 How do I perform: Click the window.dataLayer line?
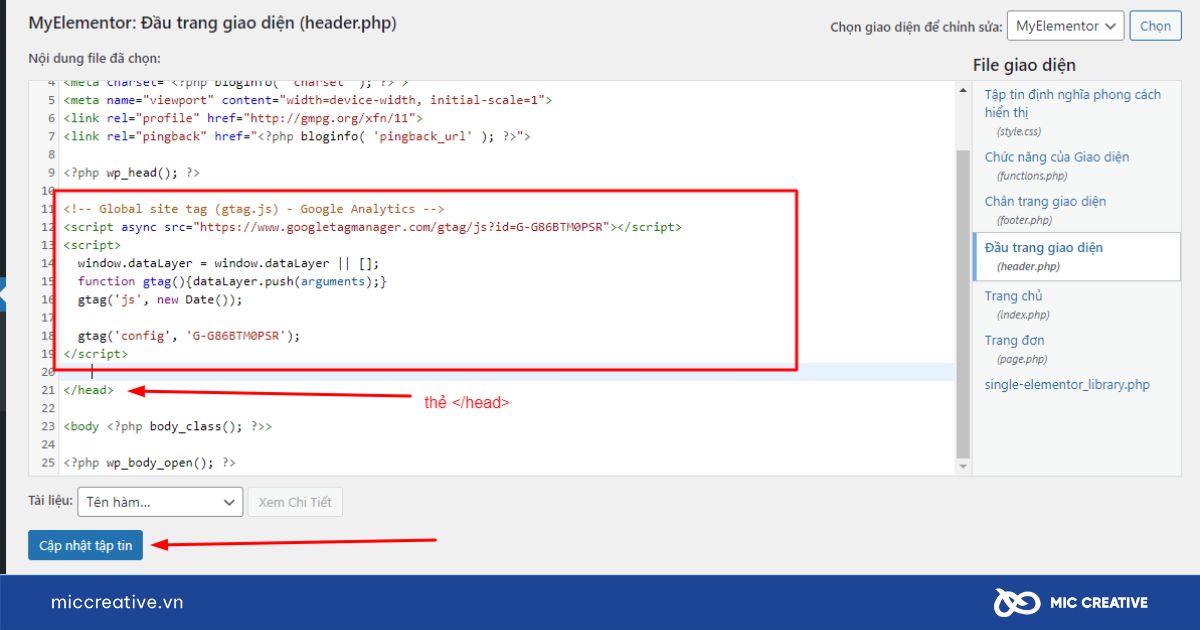tap(228, 263)
